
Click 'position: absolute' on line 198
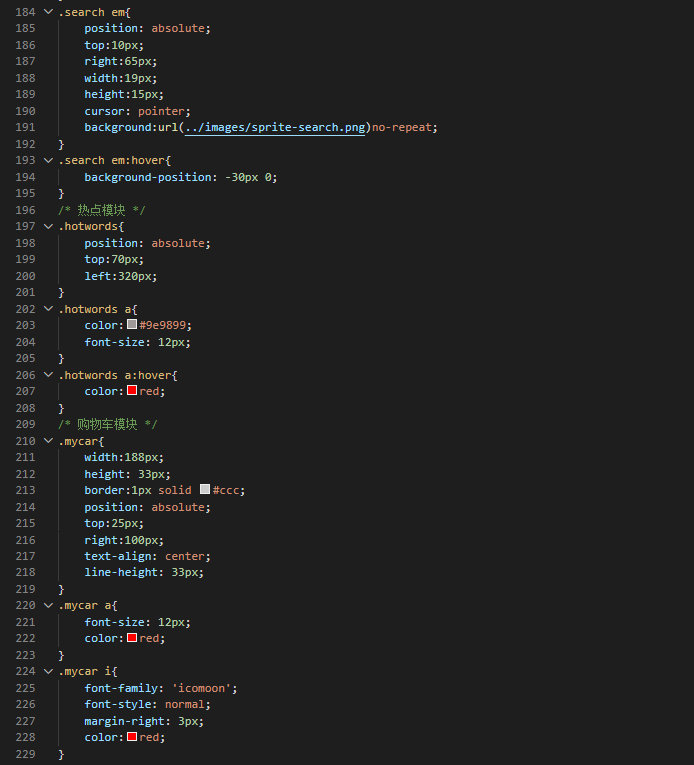147,243
